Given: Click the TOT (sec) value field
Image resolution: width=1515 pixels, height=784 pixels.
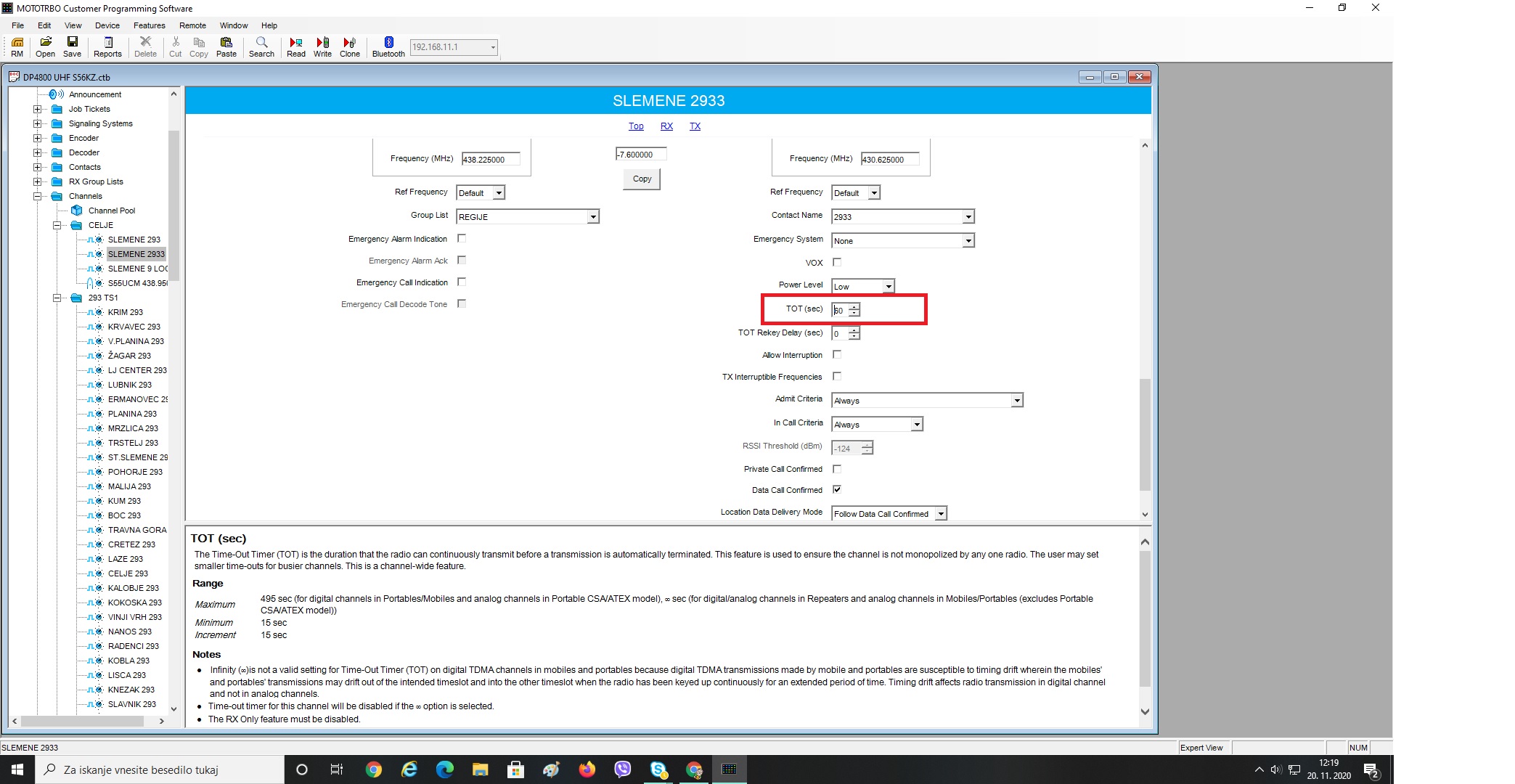Looking at the screenshot, I should [x=840, y=311].
